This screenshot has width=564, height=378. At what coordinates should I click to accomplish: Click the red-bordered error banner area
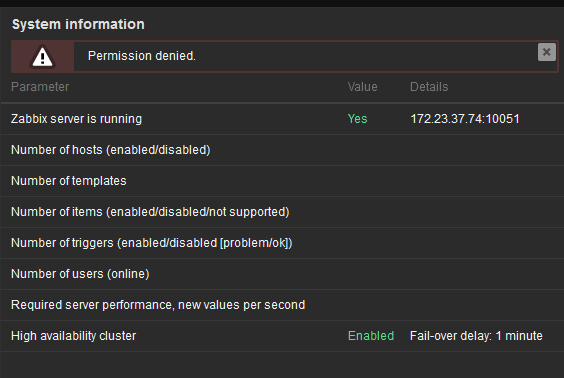pyautogui.click(x=285, y=56)
